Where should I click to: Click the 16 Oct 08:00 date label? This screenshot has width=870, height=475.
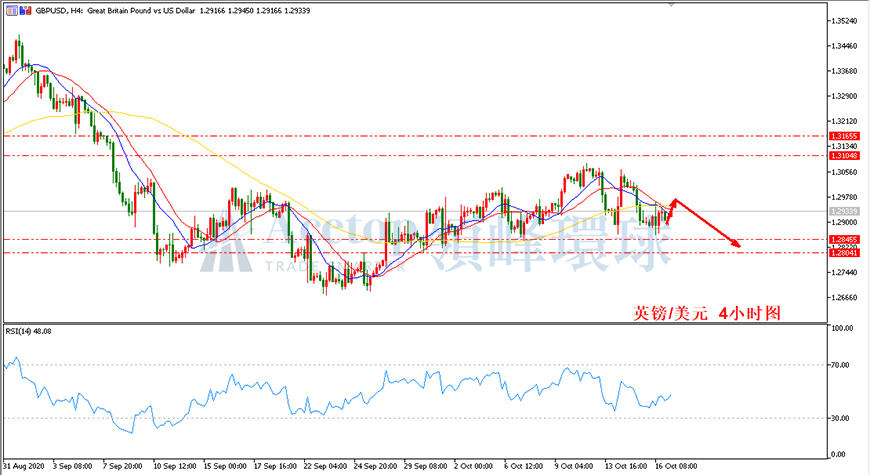(676, 466)
